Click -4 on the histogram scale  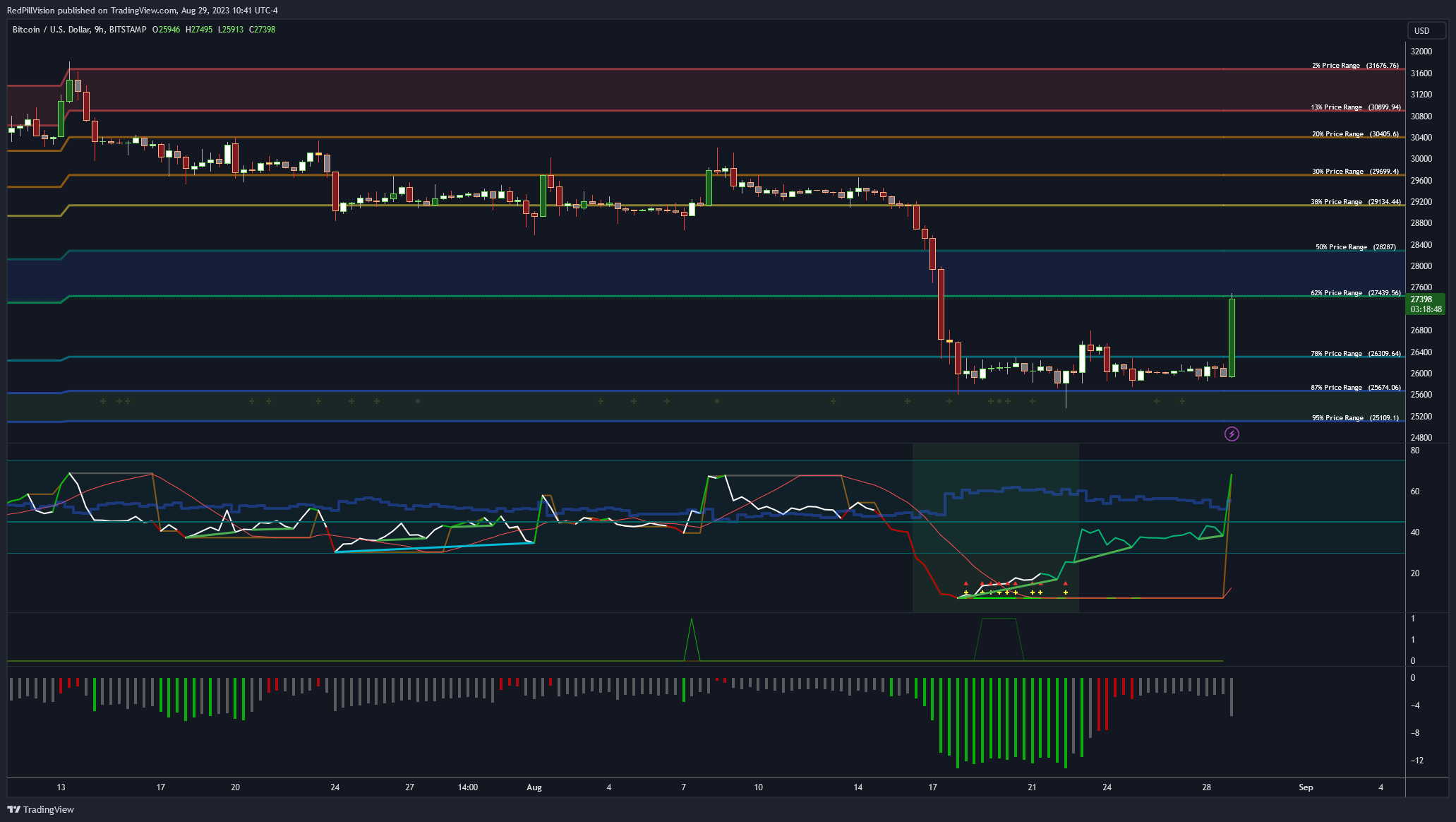pyautogui.click(x=1415, y=705)
